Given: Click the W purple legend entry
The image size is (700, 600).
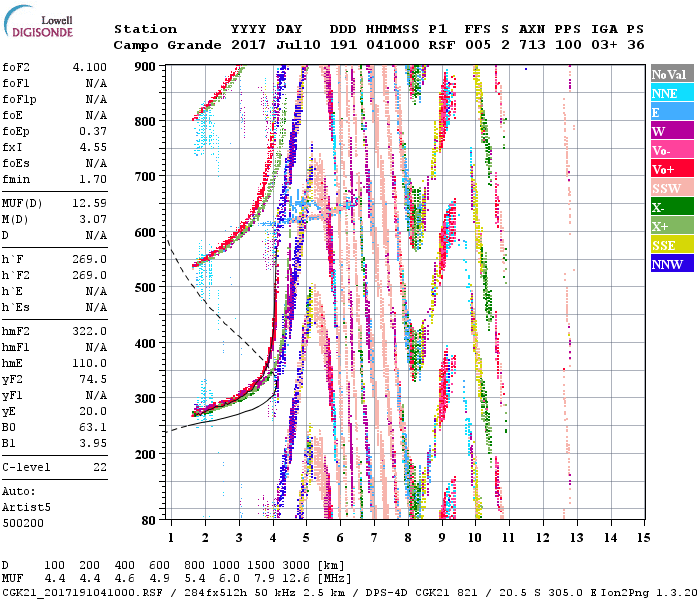Looking at the screenshot, I should (x=669, y=132).
